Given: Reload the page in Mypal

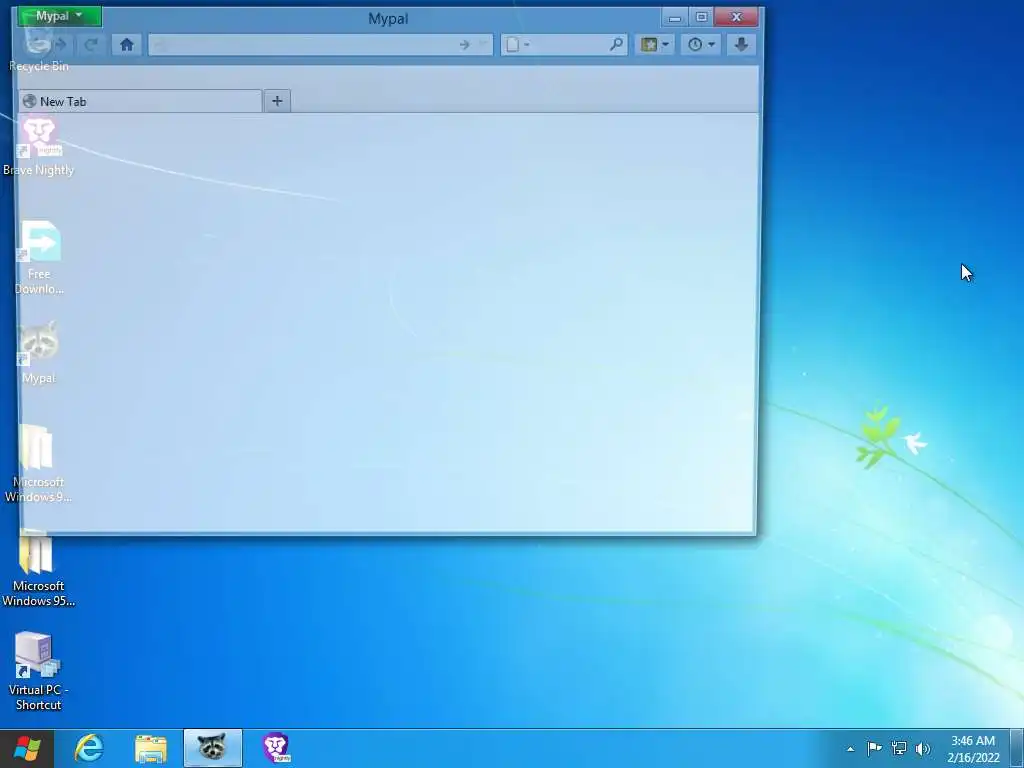Looking at the screenshot, I should [x=91, y=44].
